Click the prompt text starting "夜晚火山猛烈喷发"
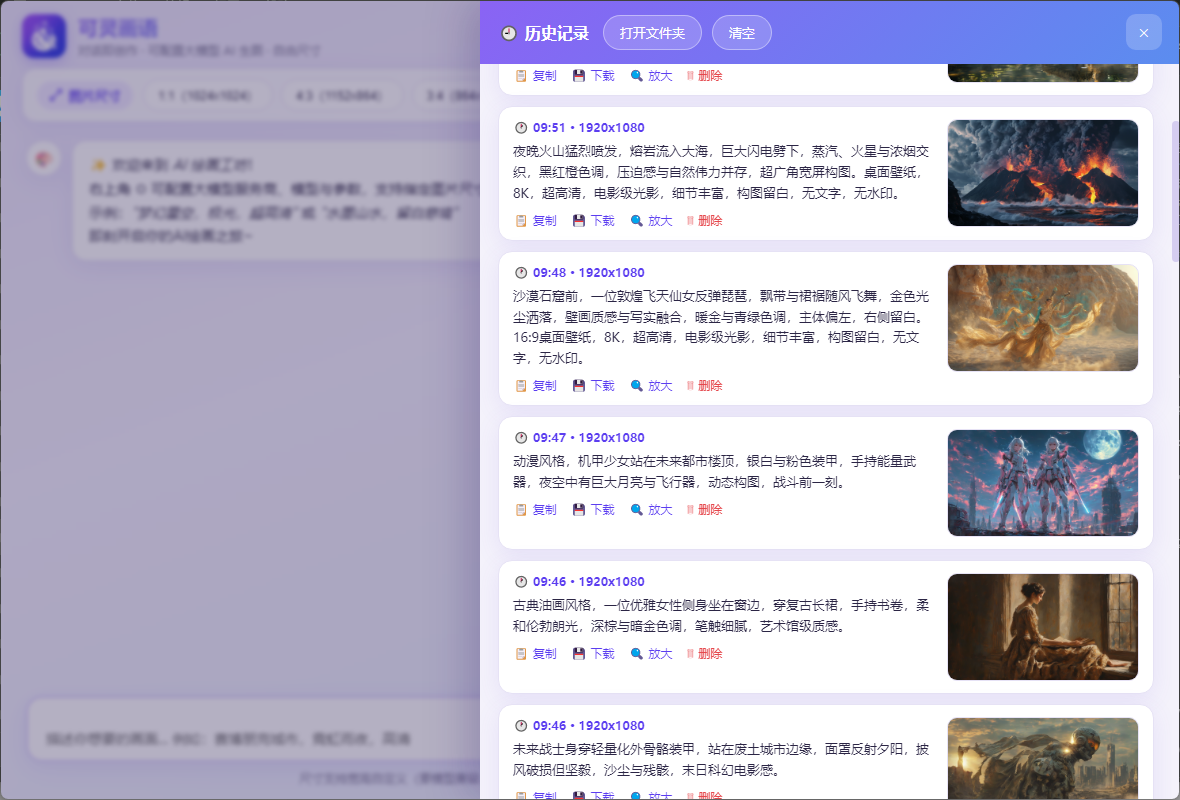 click(721, 172)
